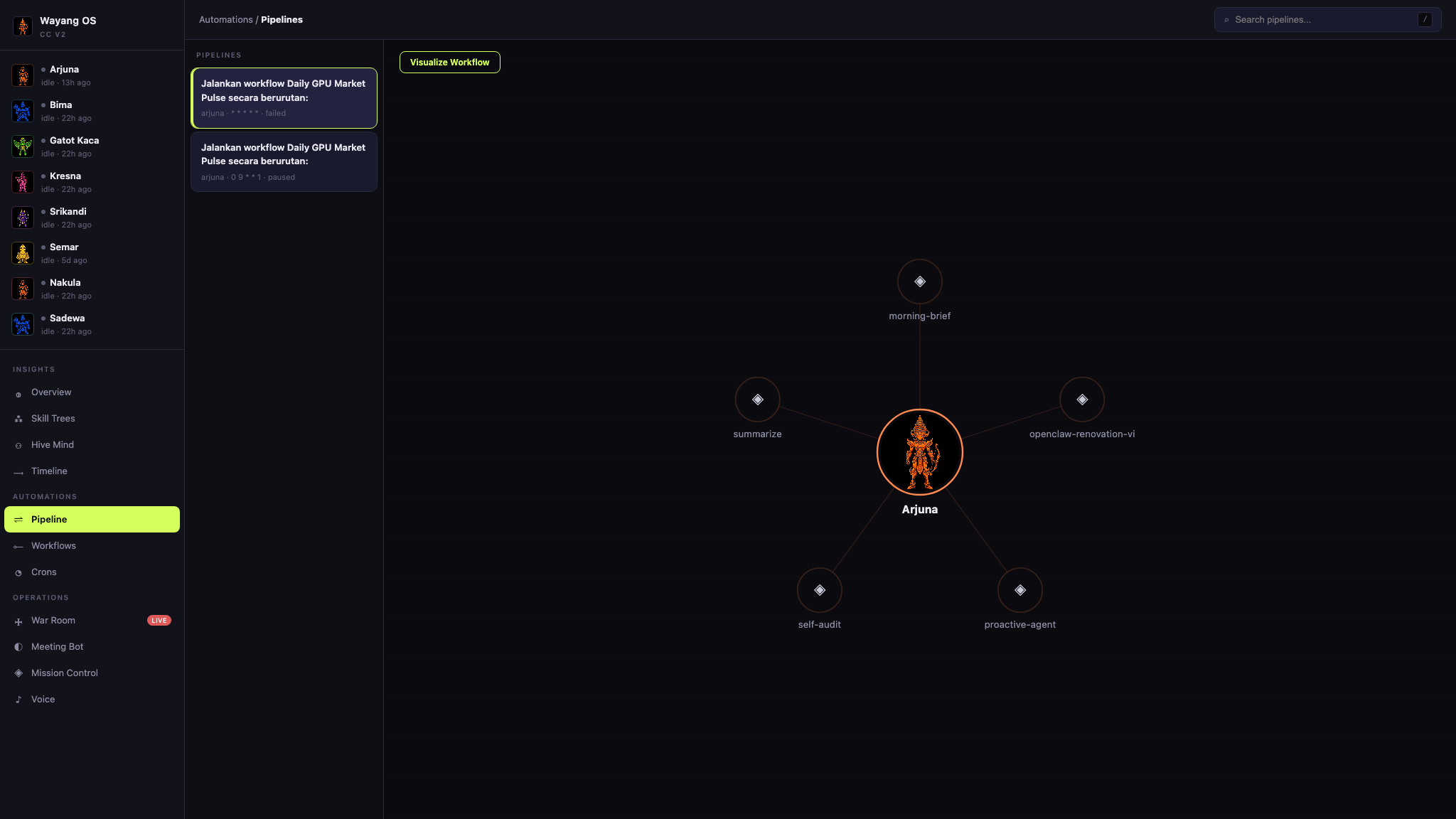This screenshot has height=819, width=1456.
Task: Open Gatot Kaca agent avatar icon
Action: [x=23, y=146]
